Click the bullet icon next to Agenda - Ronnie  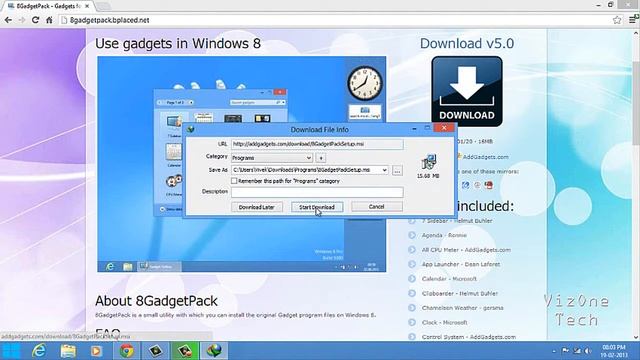[412, 235]
